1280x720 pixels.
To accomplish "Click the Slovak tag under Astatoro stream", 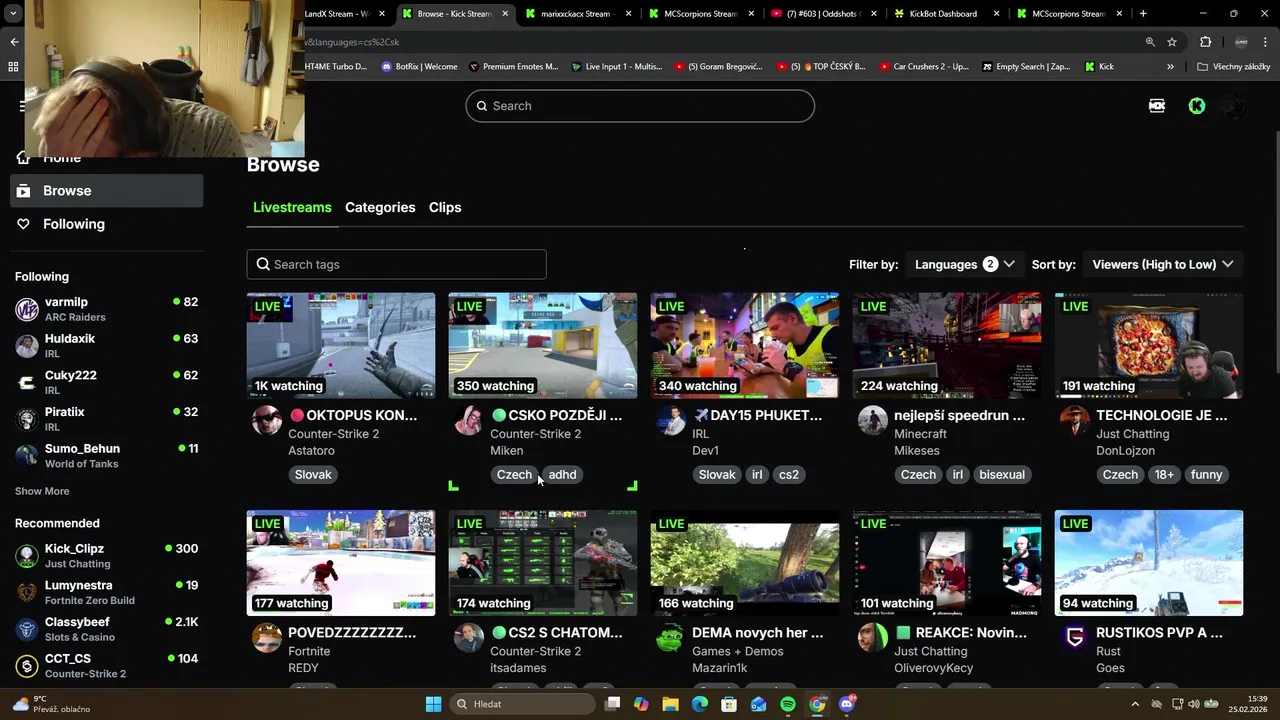I will (313, 475).
